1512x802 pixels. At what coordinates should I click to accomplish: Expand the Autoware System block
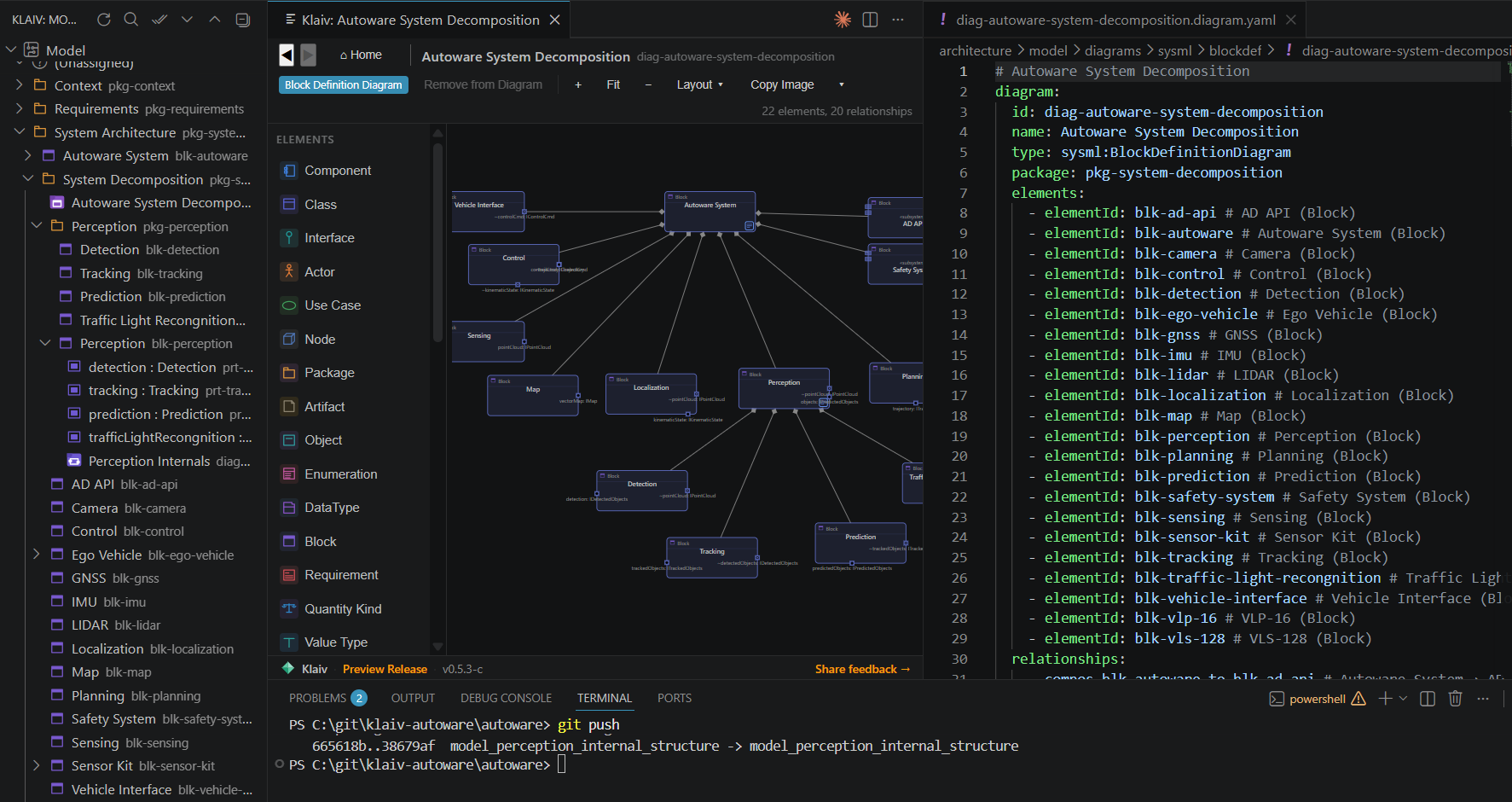pos(27,155)
